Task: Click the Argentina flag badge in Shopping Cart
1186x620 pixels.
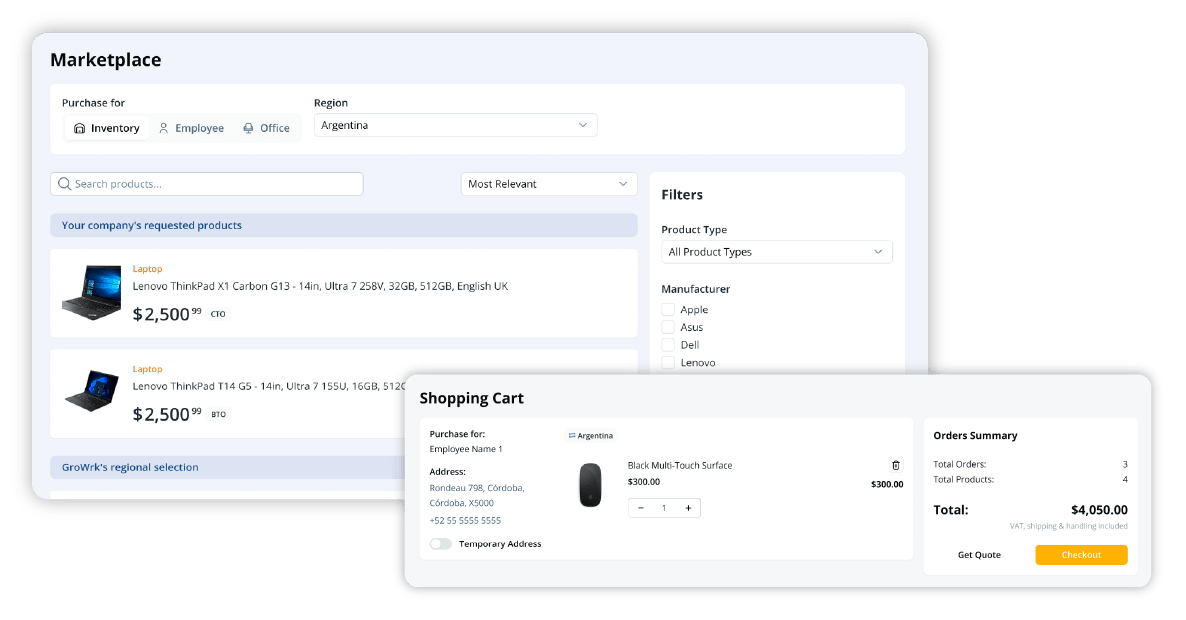Action: coord(591,435)
